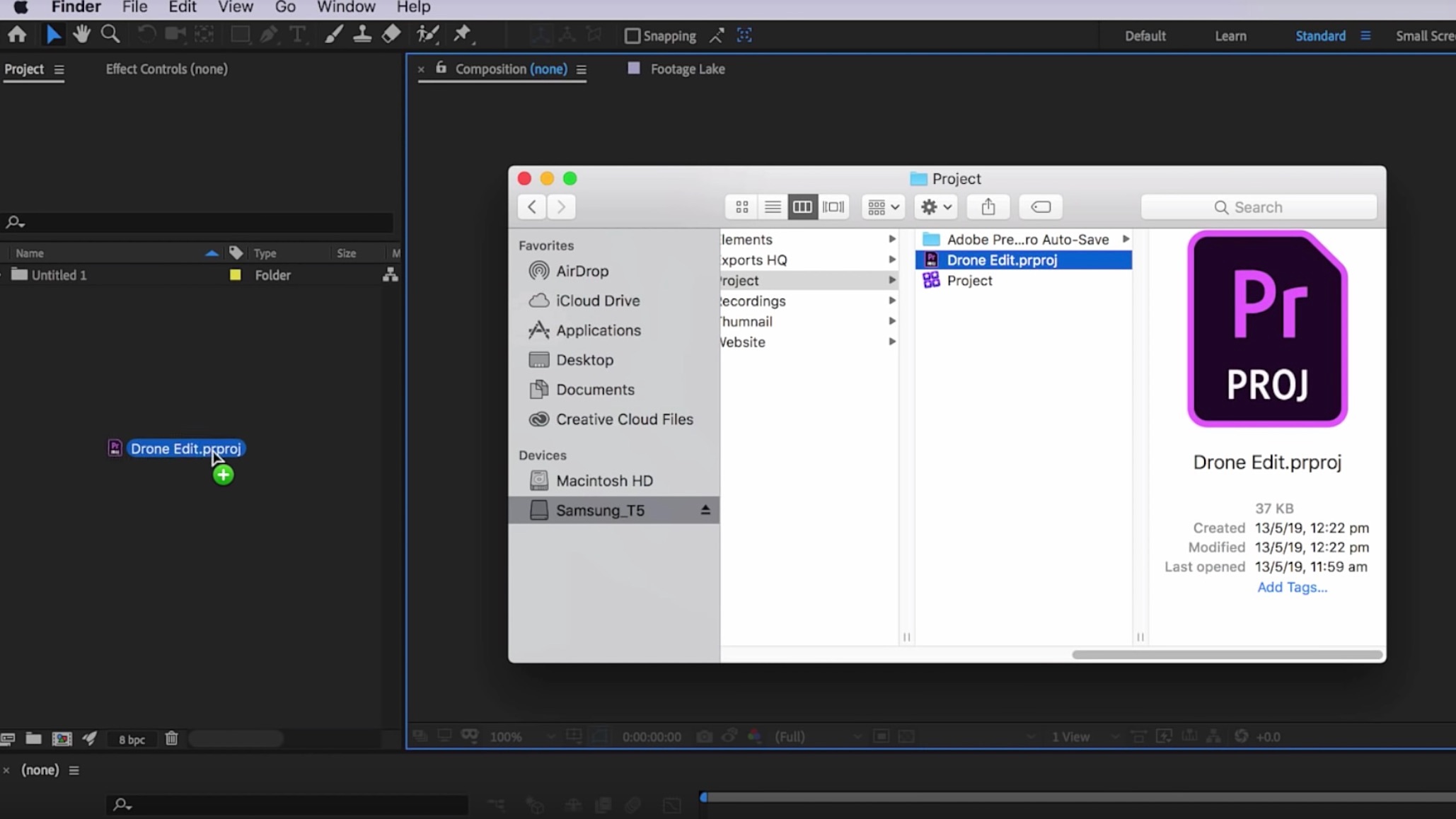Sort project items by Name column
Image resolution: width=1456 pixels, height=819 pixels.
30,253
